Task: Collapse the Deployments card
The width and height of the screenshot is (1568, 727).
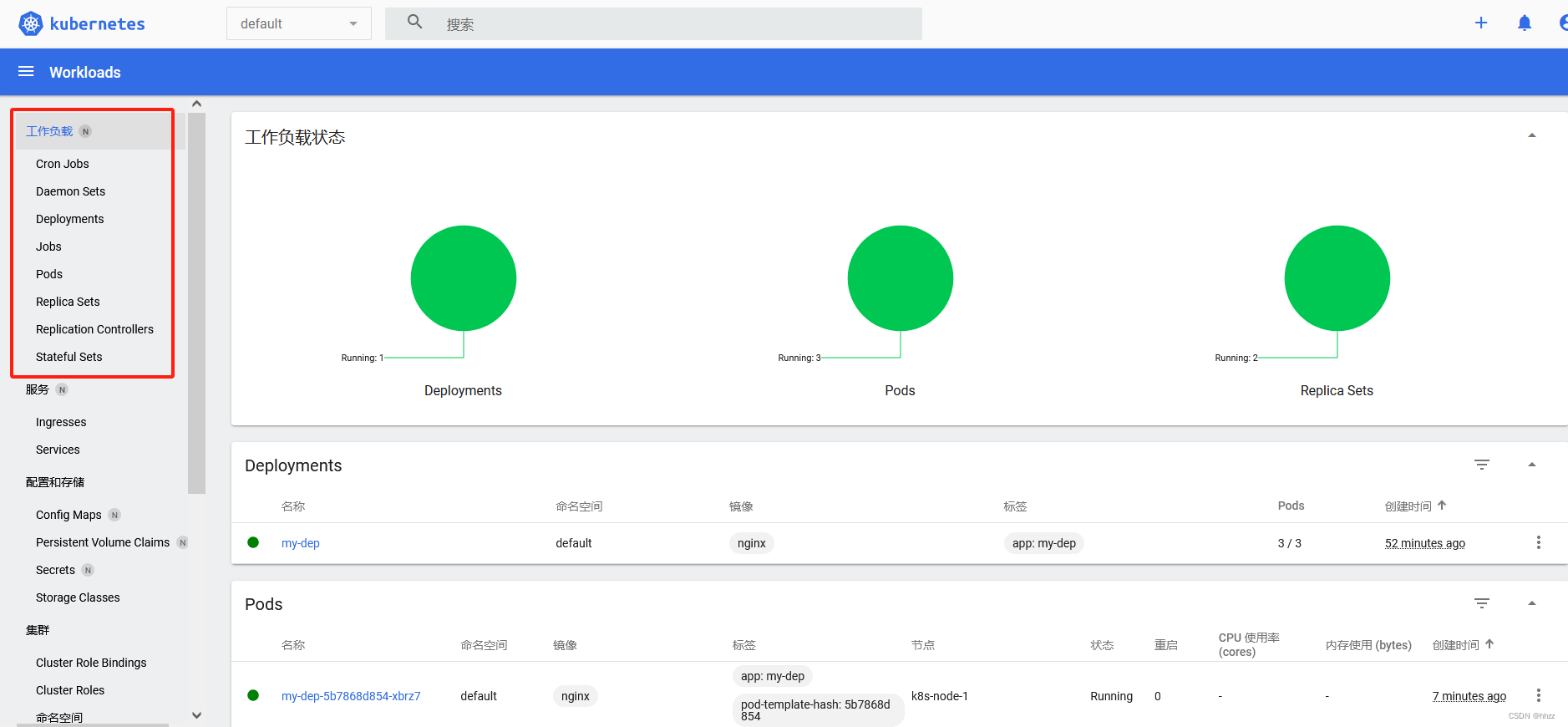Action: tap(1532, 465)
